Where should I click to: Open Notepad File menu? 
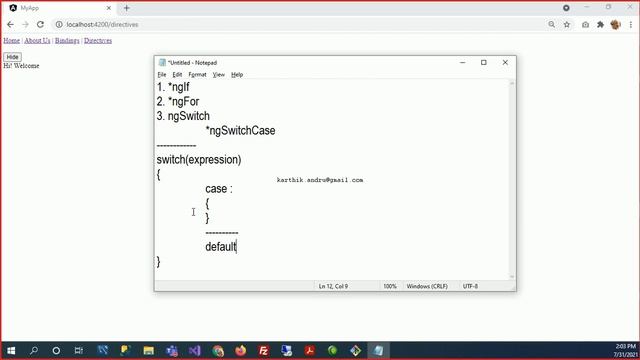162,75
